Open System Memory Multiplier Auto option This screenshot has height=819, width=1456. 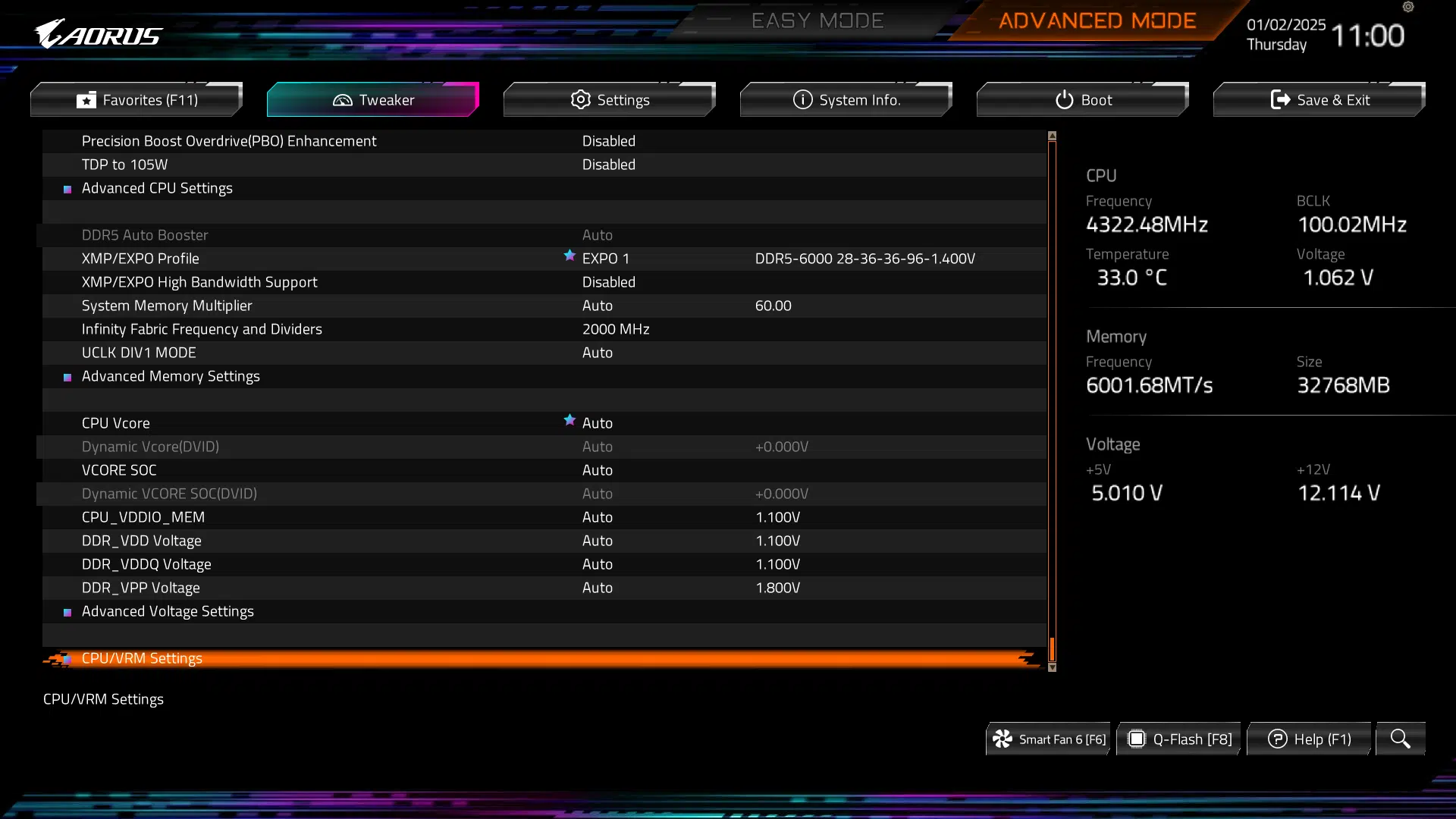(x=597, y=306)
